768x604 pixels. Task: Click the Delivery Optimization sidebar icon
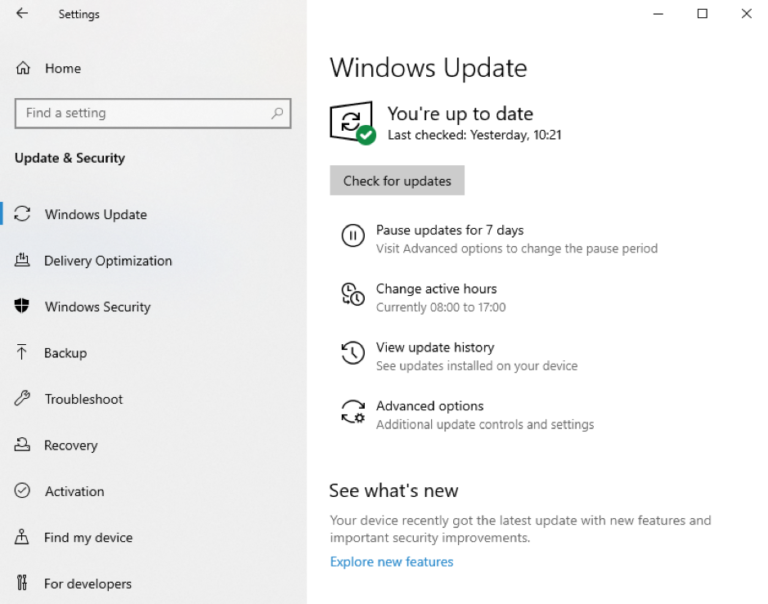click(22, 260)
